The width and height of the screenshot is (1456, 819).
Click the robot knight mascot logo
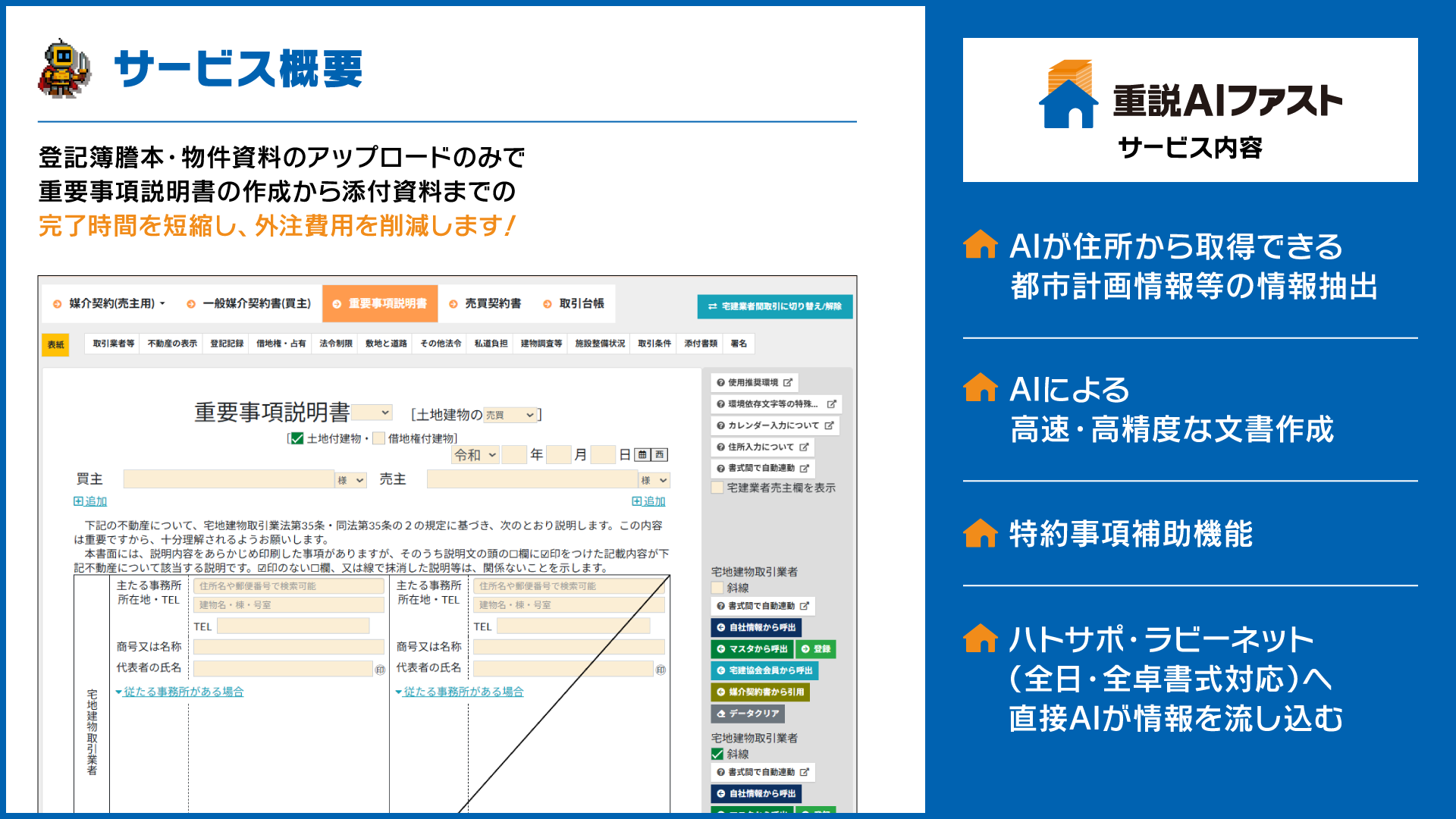pos(64,69)
